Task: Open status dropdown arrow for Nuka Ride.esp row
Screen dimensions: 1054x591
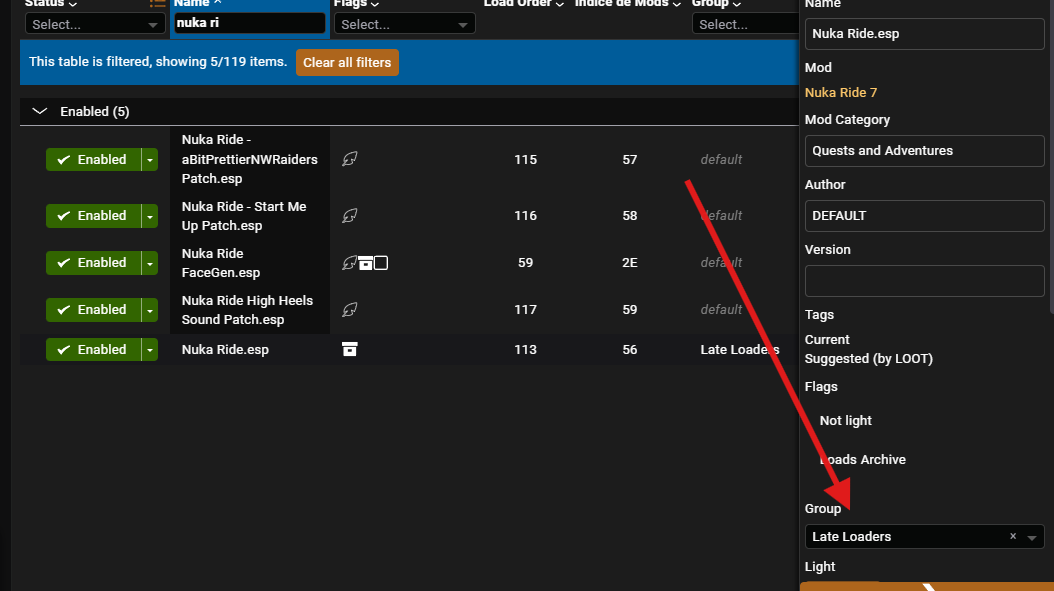Action: 150,350
